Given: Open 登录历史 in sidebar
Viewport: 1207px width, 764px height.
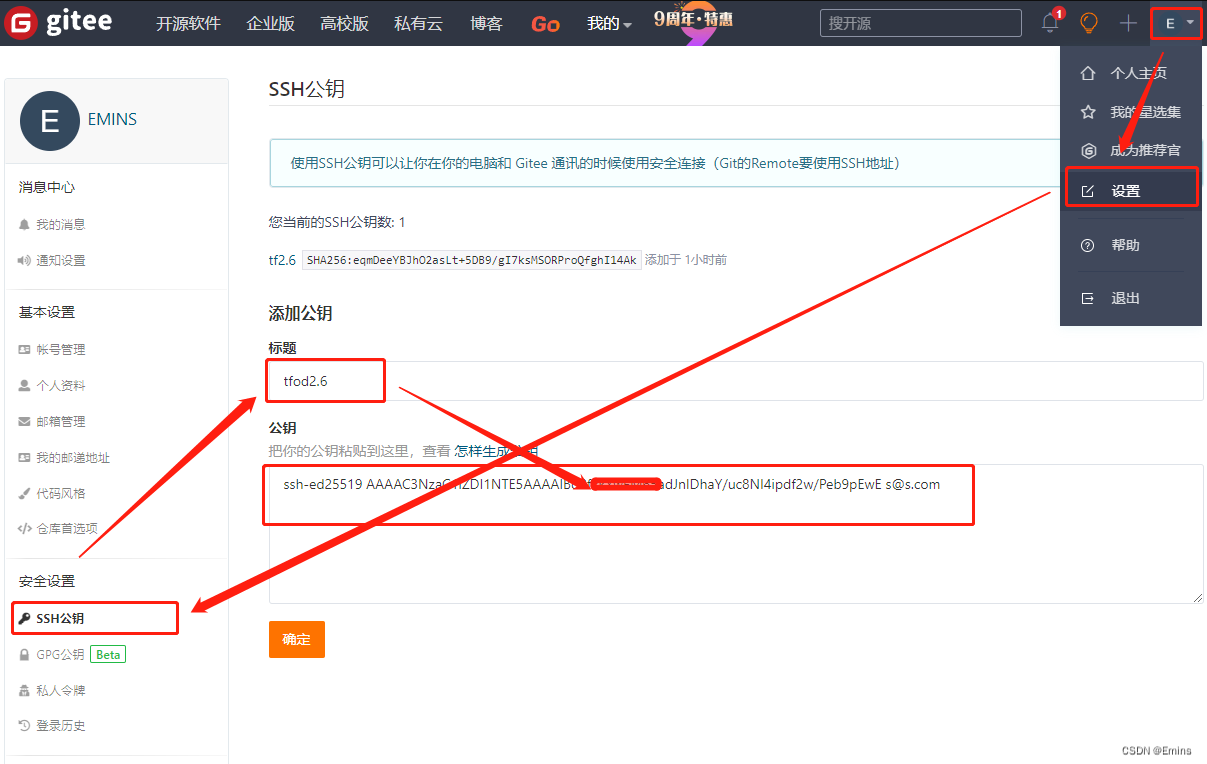Looking at the screenshot, I should click(x=61, y=725).
